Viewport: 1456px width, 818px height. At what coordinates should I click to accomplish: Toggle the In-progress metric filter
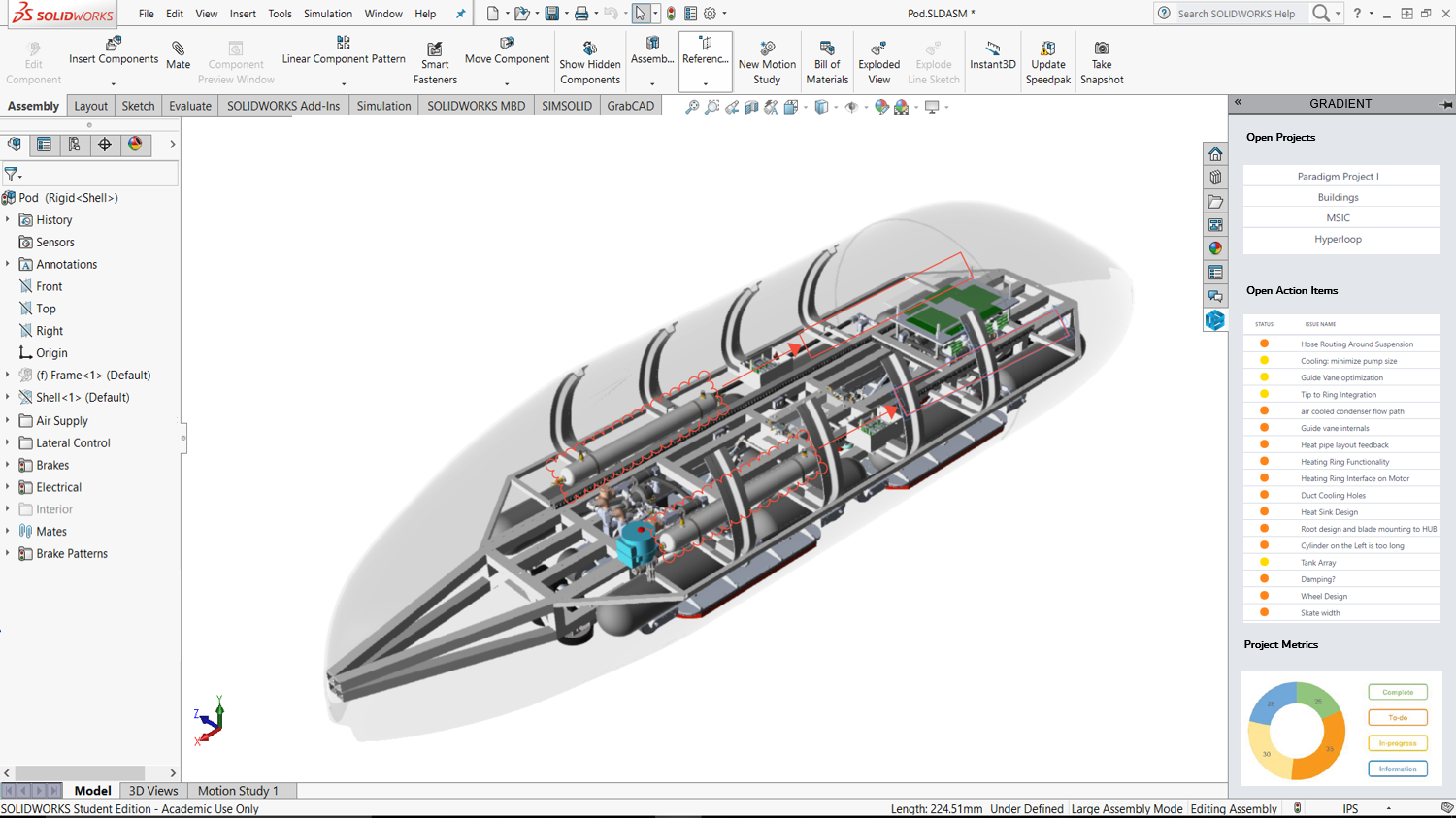pyautogui.click(x=1398, y=743)
